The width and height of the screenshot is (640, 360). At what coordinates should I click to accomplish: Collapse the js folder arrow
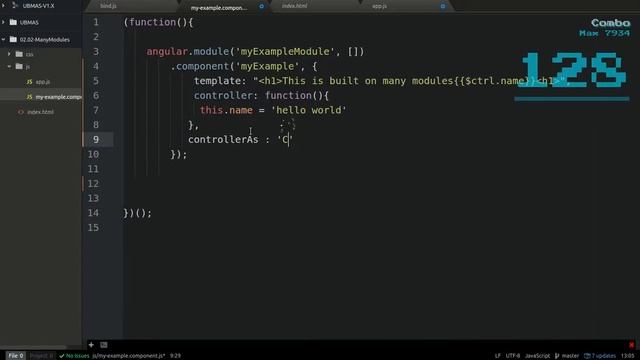coord(9,67)
